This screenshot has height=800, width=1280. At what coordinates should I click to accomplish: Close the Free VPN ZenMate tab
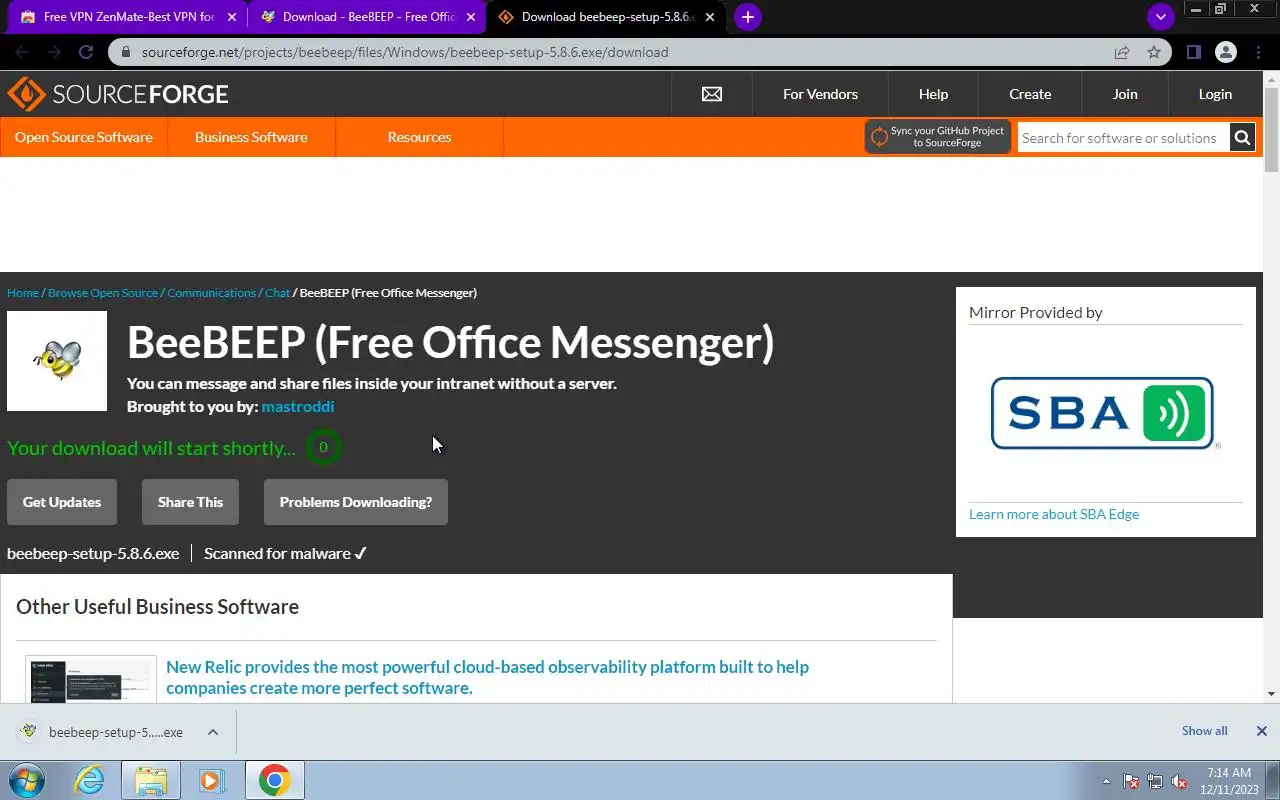coord(232,17)
